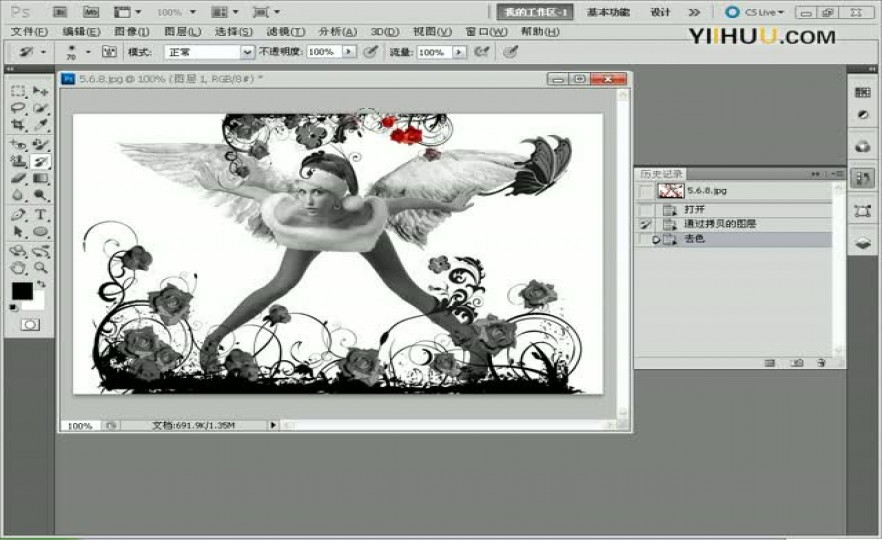The width and height of the screenshot is (882, 540).
Task: Select the Gradient tool
Action: pos(40,178)
